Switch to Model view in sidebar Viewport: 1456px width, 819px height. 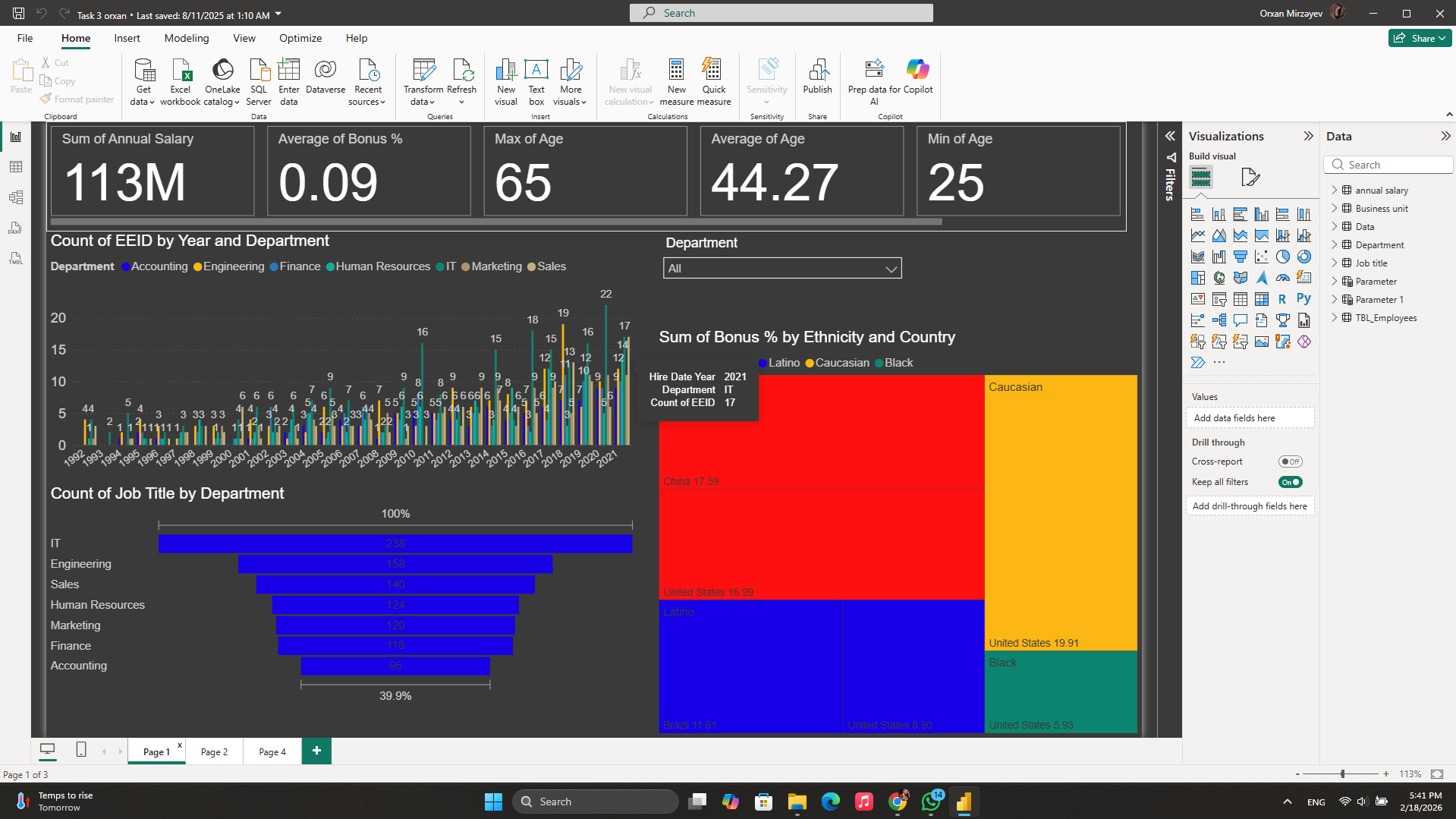[x=15, y=197]
